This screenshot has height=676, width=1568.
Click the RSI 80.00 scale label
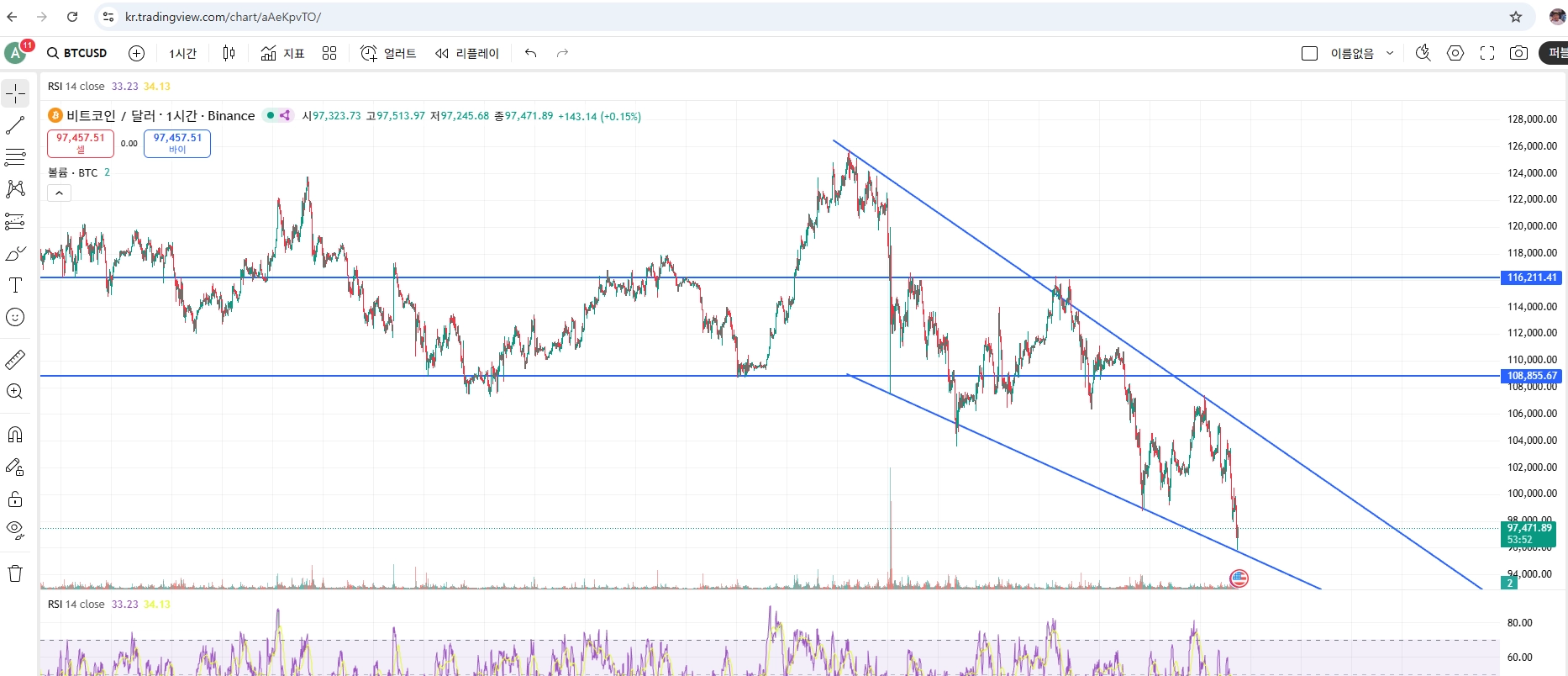tap(1519, 623)
